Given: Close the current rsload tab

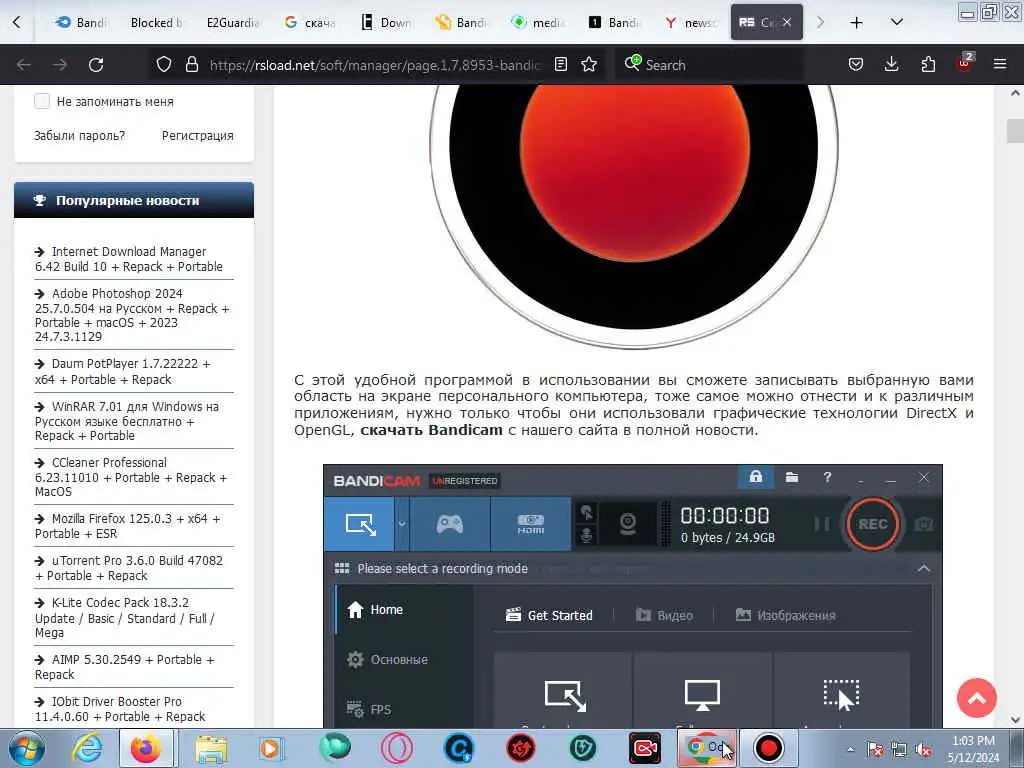Looking at the screenshot, I should click(x=787, y=22).
